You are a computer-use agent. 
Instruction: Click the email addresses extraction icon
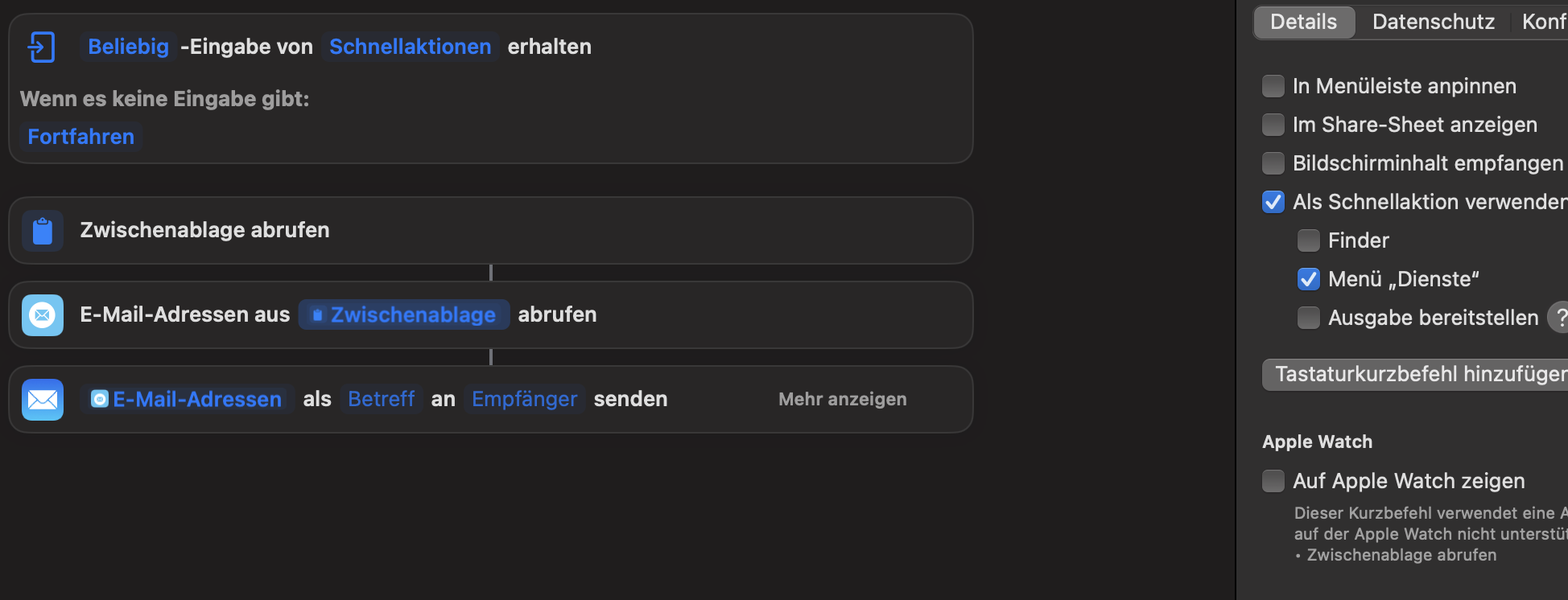pyautogui.click(x=43, y=315)
